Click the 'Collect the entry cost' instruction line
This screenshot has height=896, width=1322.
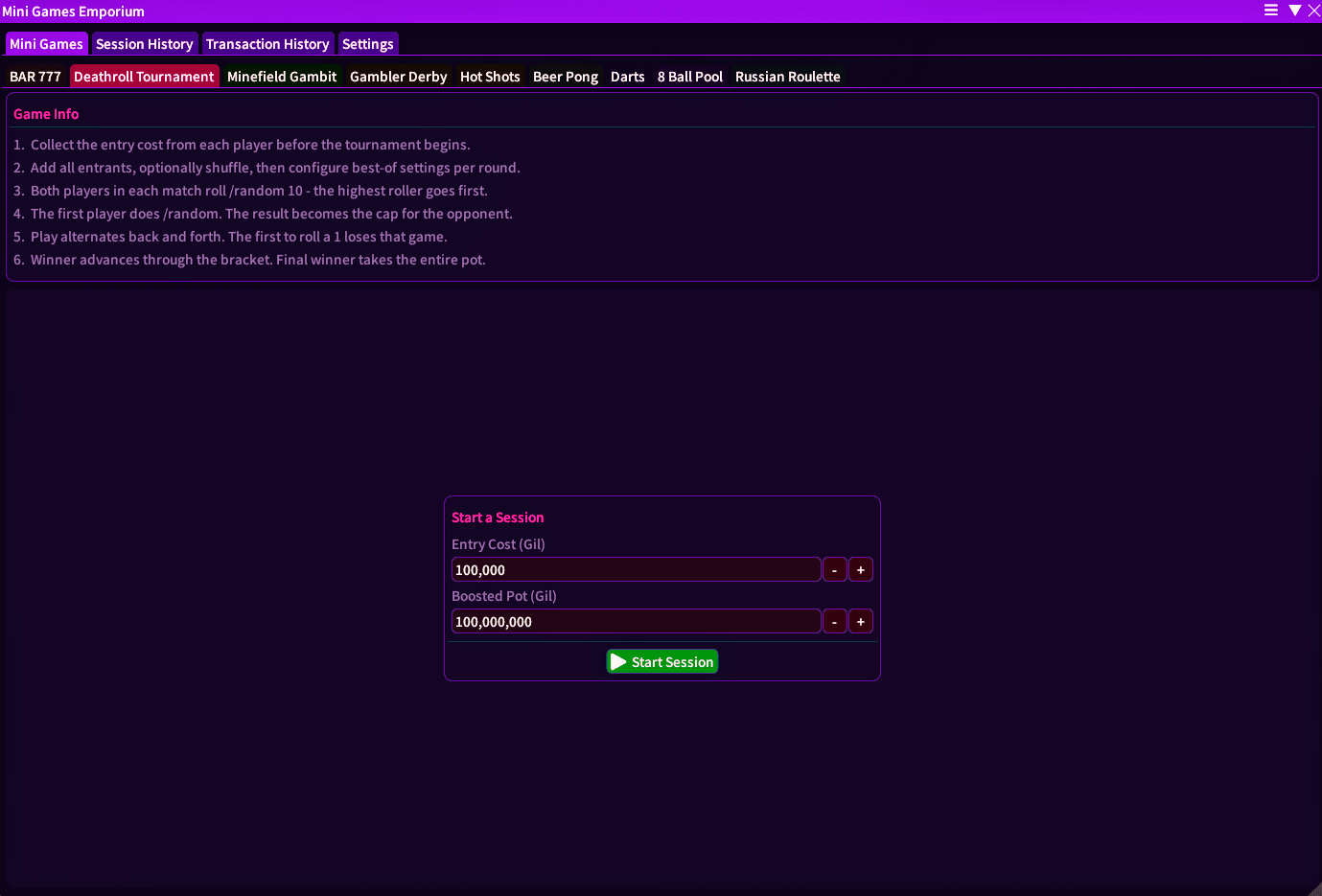[x=242, y=145]
